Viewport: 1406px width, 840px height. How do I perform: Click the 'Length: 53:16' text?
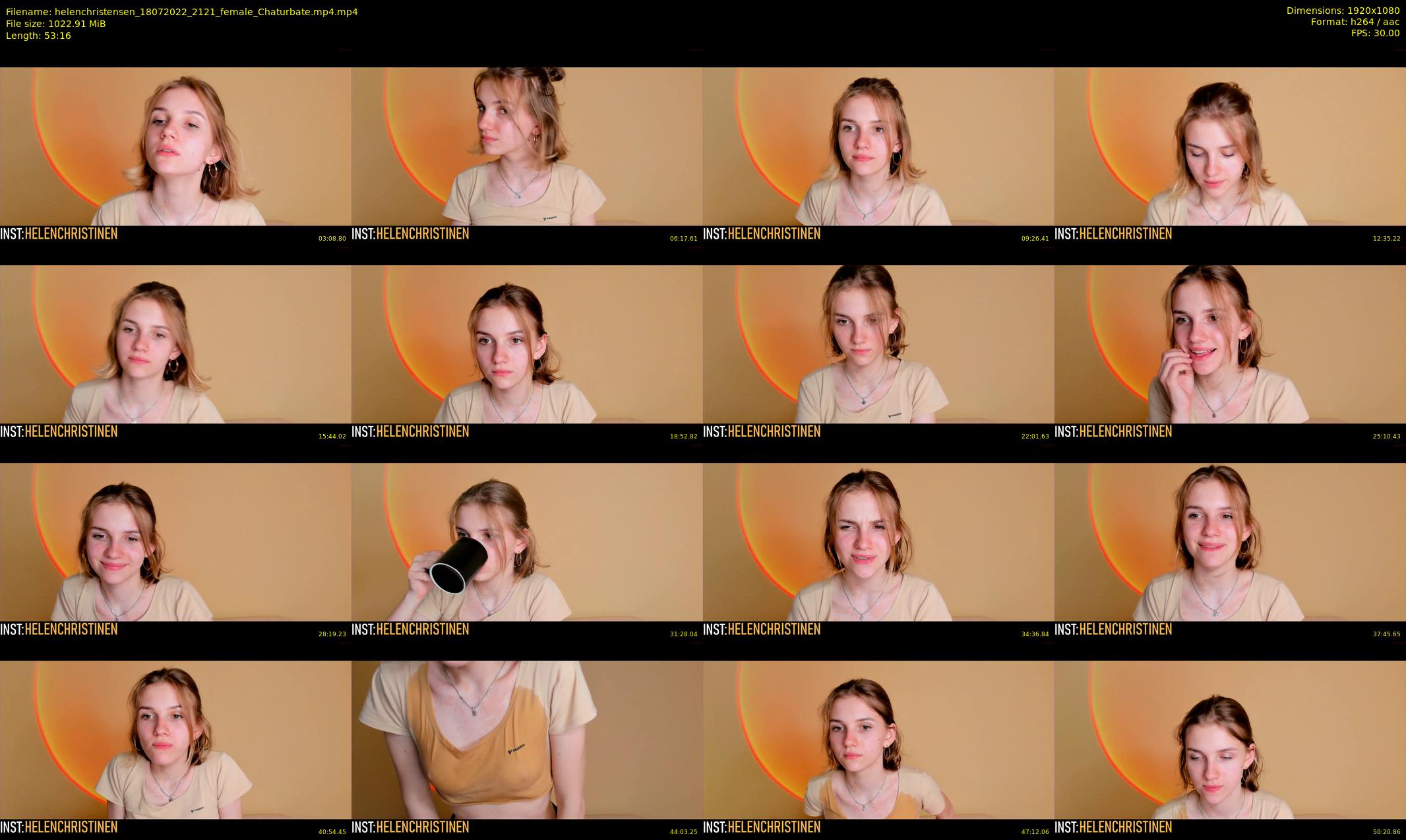38,36
